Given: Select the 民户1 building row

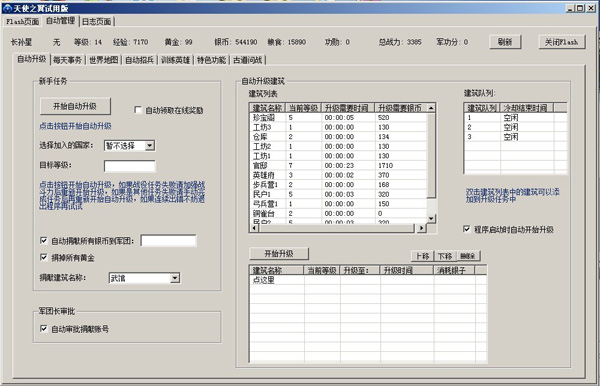Looking at the screenshot, I should tap(338, 194).
